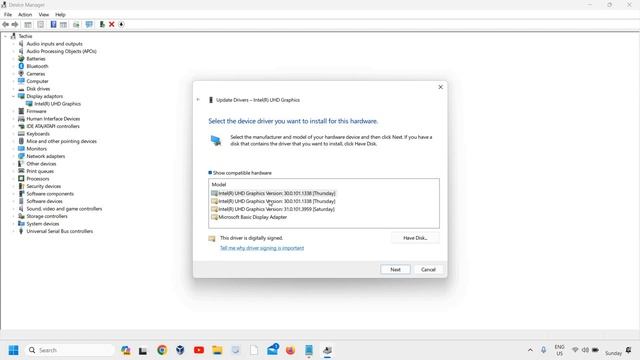Expand the Human Interface Devices node
Image resolution: width=640 pixels, height=360 pixels.
(13, 119)
